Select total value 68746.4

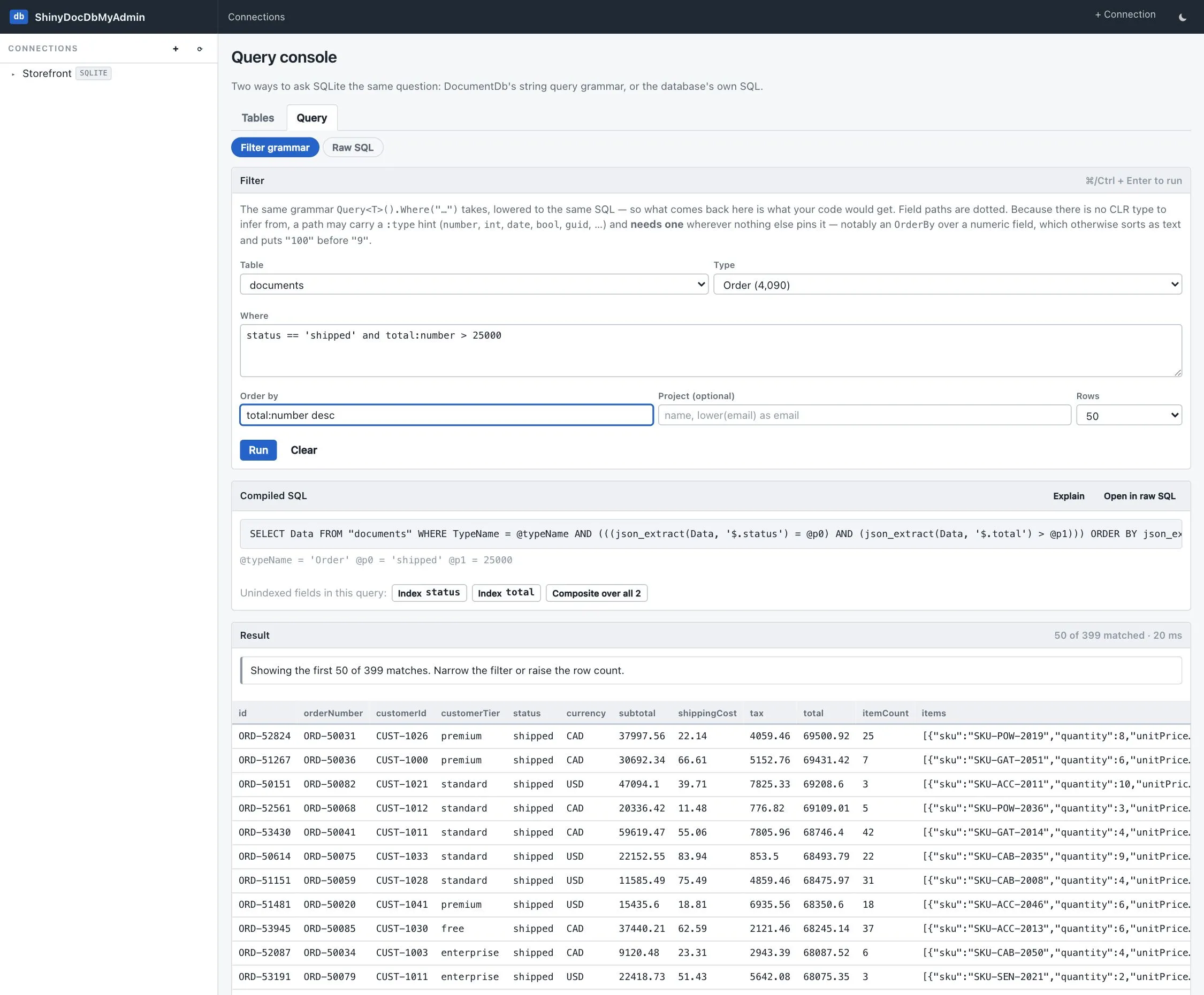coord(824,832)
